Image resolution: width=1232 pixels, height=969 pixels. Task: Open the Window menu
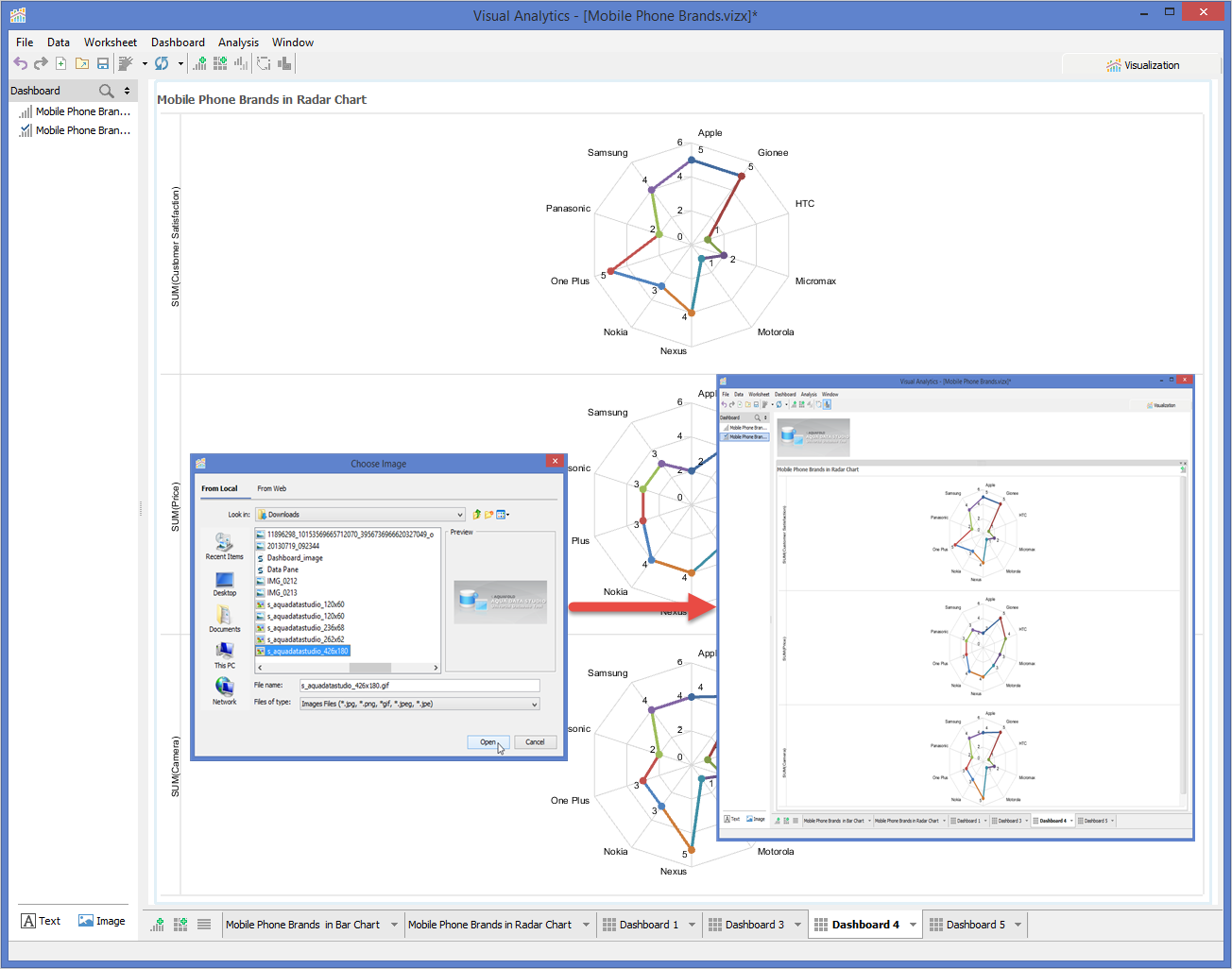293,42
